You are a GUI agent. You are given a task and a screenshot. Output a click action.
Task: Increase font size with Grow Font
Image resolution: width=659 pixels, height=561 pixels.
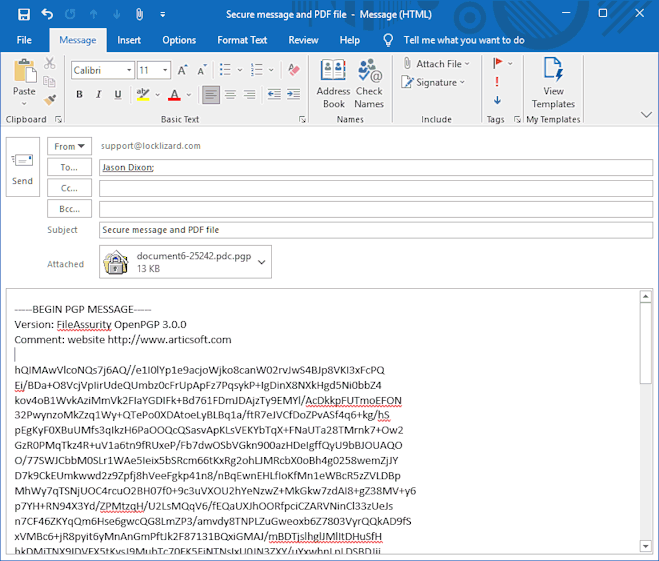182,70
